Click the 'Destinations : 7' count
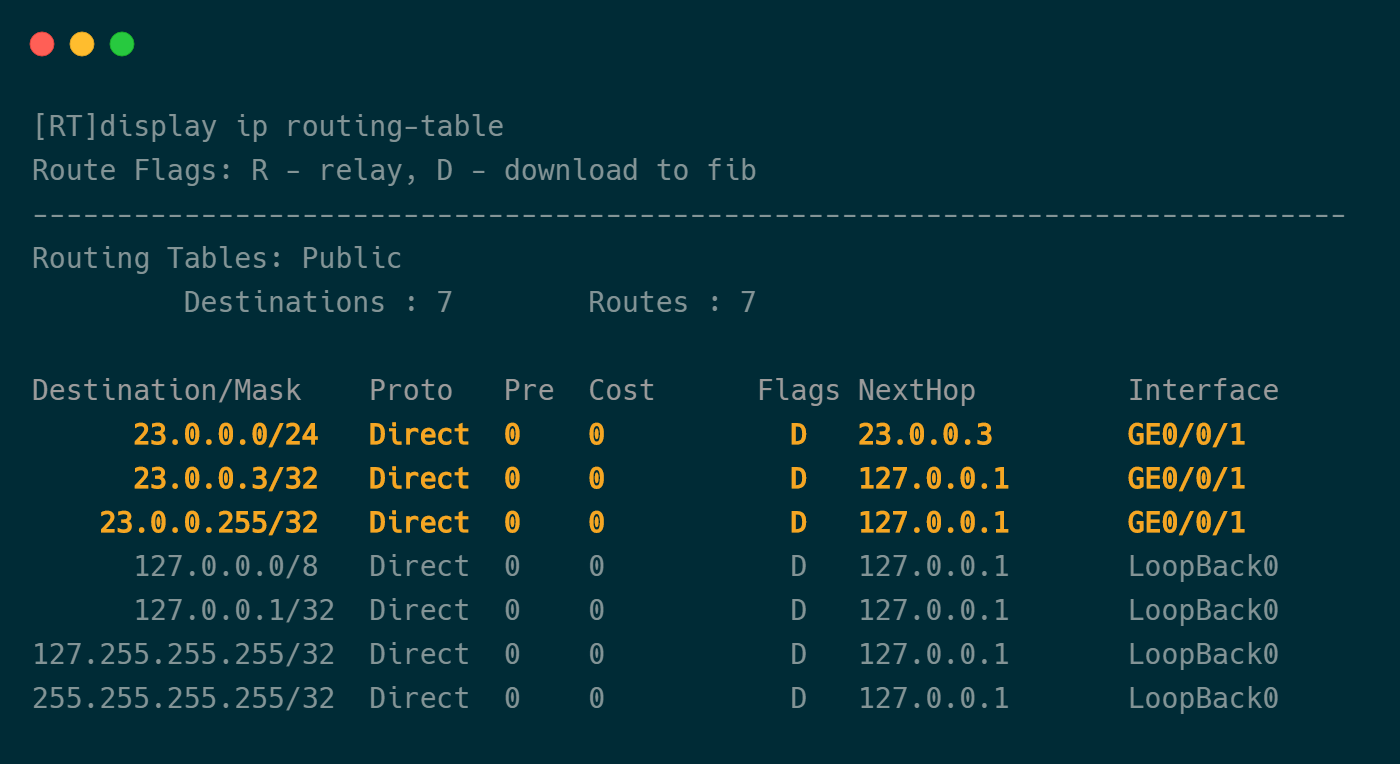 click(318, 303)
